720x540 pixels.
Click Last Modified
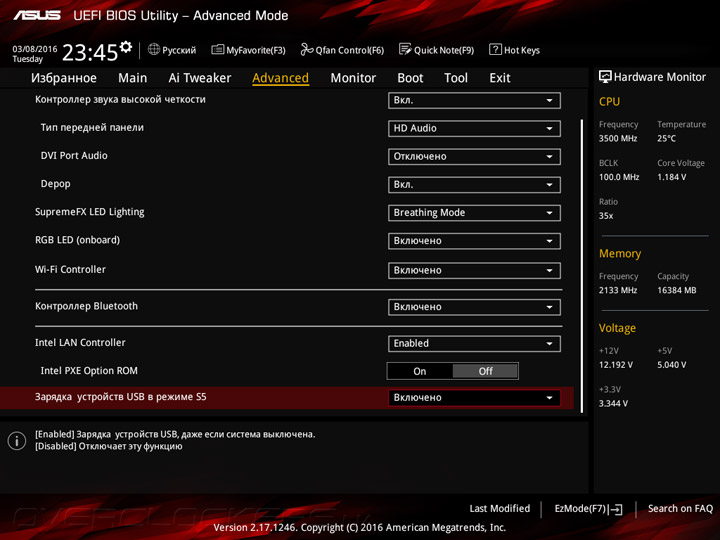500,508
